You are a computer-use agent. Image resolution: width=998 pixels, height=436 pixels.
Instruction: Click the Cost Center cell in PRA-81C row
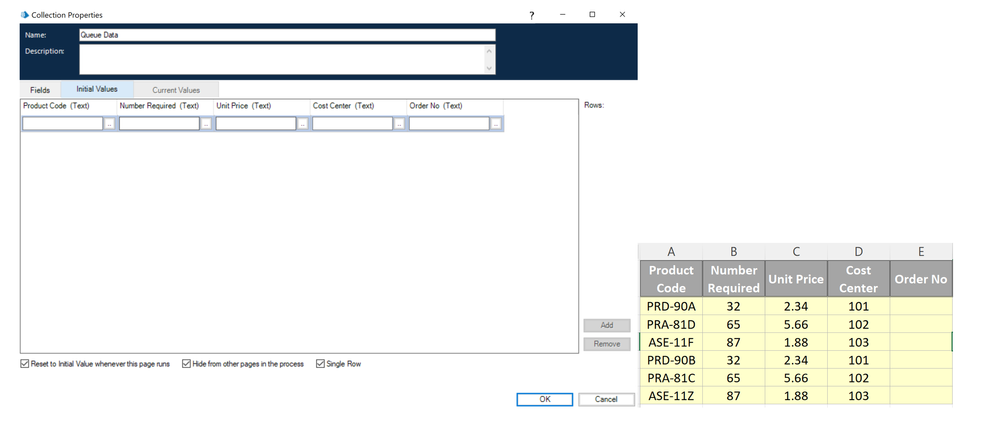pos(859,377)
